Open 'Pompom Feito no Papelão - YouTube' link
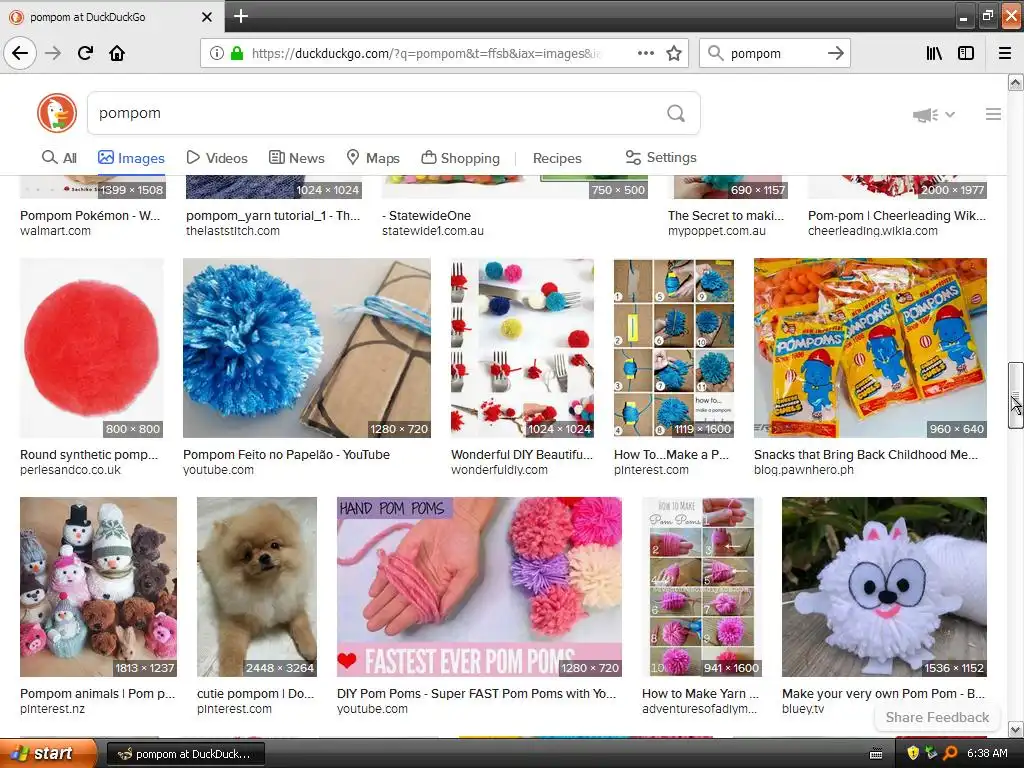The height and width of the screenshot is (768, 1024). point(286,455)
